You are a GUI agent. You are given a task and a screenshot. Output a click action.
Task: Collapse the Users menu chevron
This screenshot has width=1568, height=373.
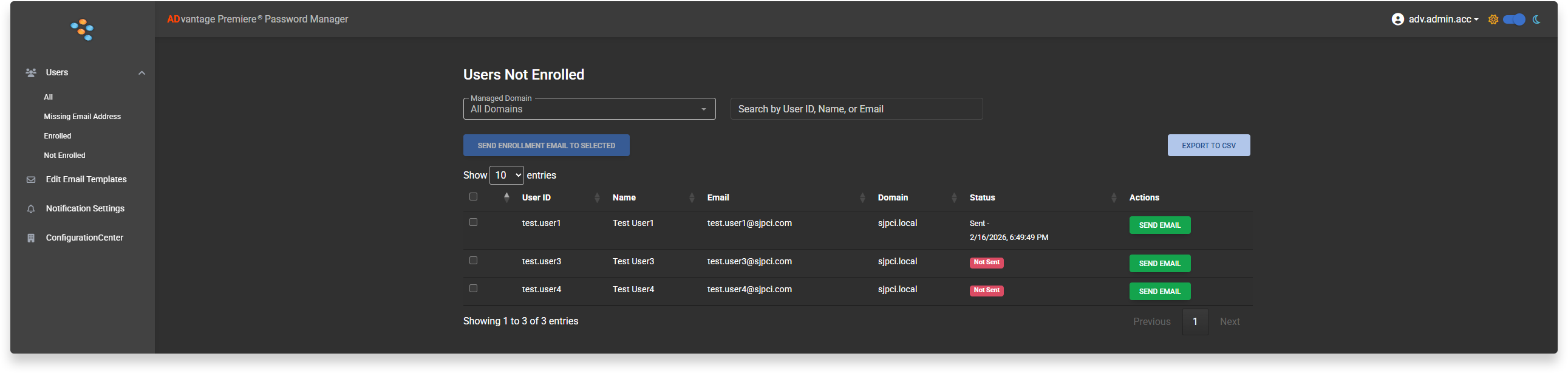pyautogui.click(x=142, y=73)
